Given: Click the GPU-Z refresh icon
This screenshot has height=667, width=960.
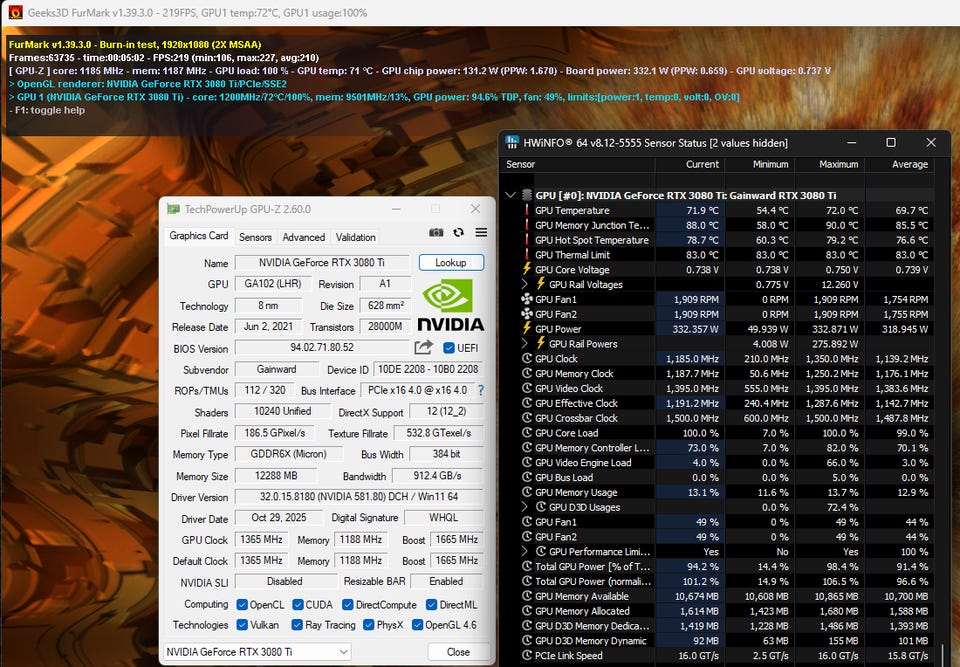Looking at the screenshot, I should [x=458, y=232].
